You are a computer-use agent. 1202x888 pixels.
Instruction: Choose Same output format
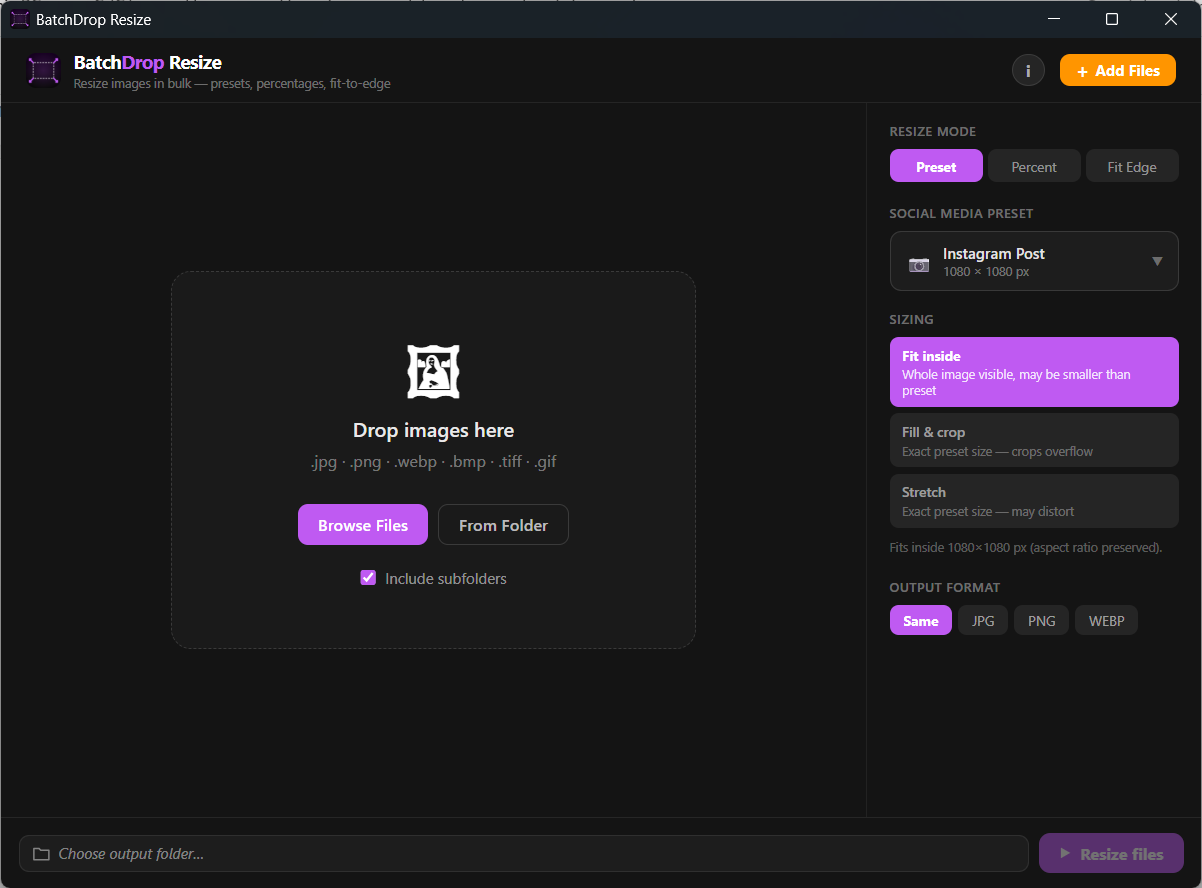pos(920,620)
